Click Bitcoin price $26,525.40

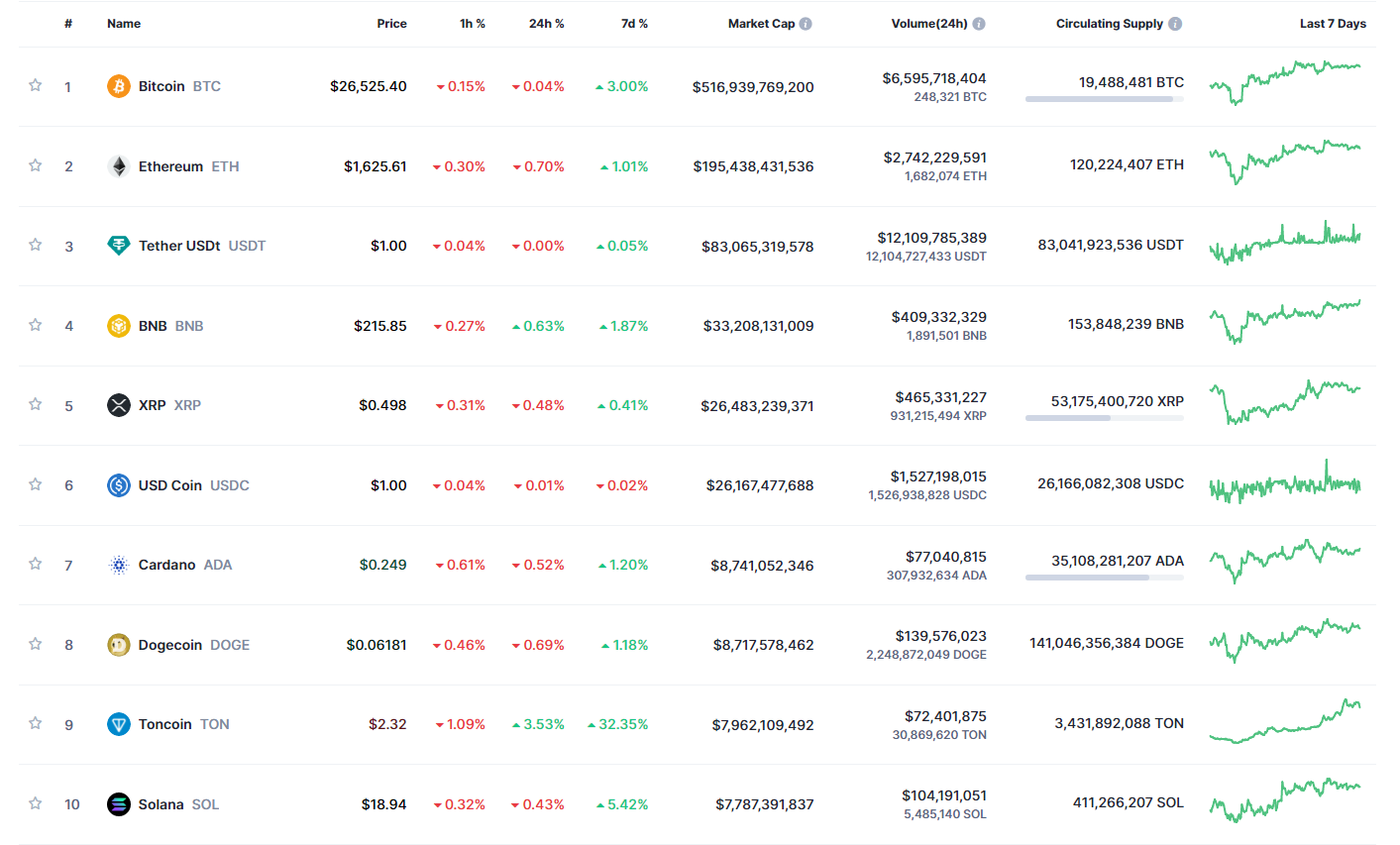click(369, 86)
